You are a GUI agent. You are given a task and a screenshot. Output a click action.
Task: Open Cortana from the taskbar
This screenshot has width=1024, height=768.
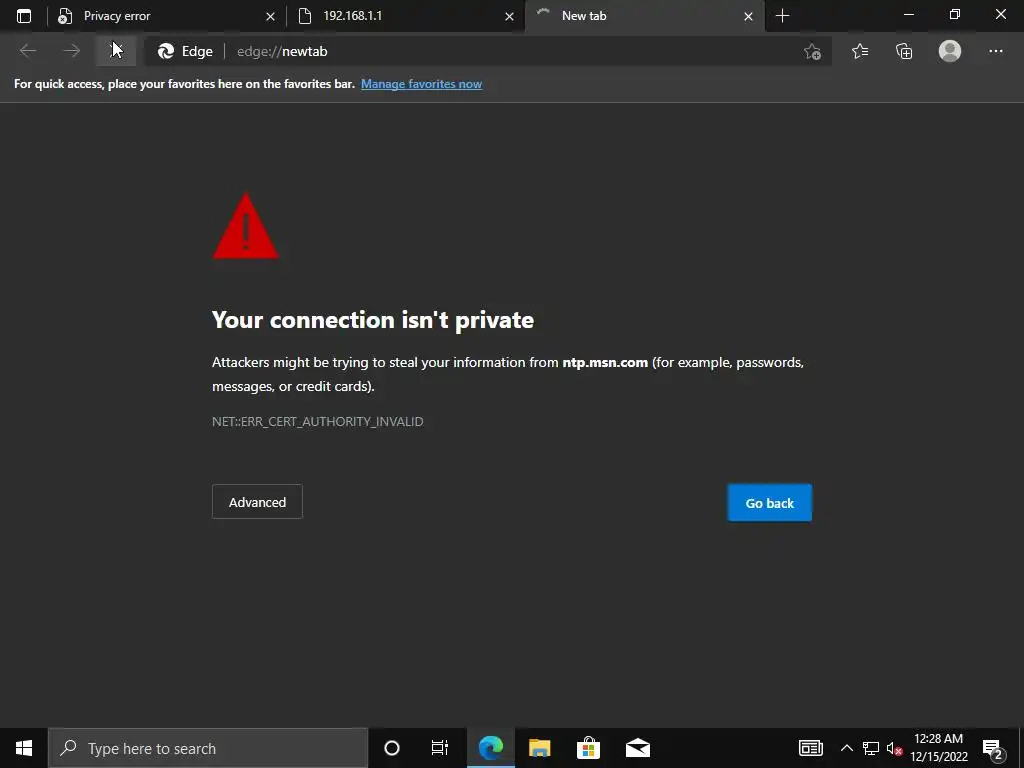tap(392, 748)
